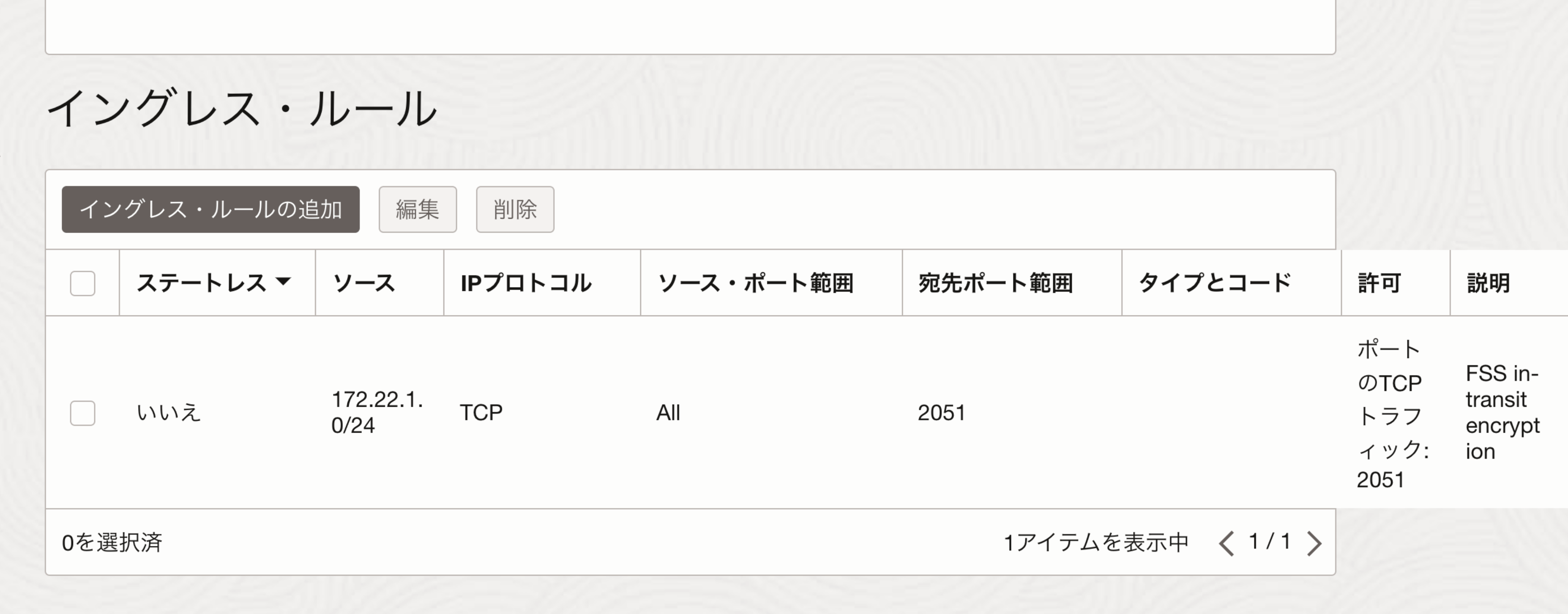Image resolution: width=1568 pixels, height=614 pixels.
Task: Click the IPプロトコル column header
Action: (526, 283)
